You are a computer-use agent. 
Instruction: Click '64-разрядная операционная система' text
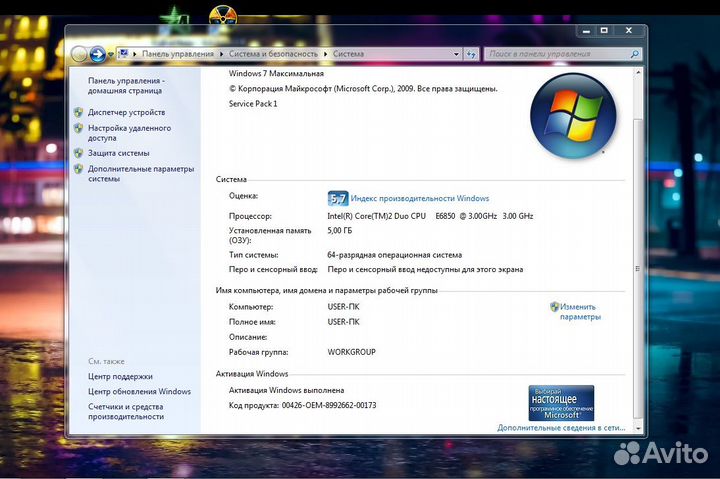tap(394, 255)
